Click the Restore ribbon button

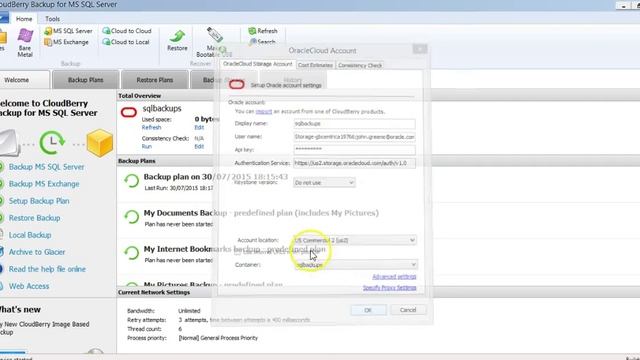click(x=177, y=40)
